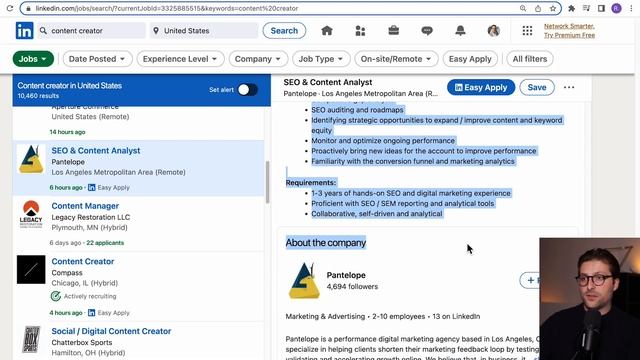The width and height of the screenshot is (640, 360).
Task: Open the browser media control icon
Action: coord(587,8)
